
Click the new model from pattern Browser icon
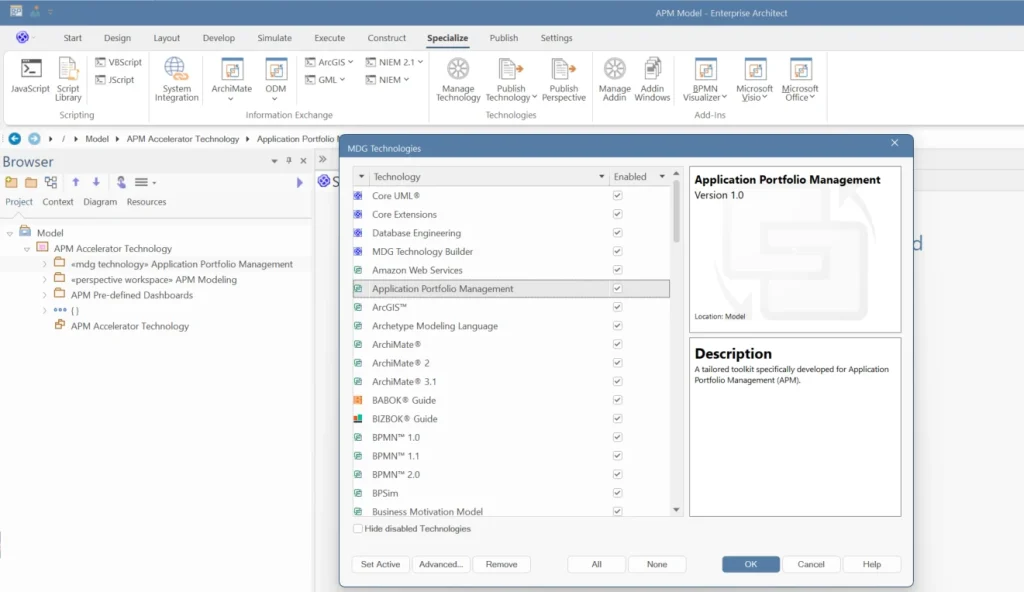pyautogui.click(x=11, y=182)
